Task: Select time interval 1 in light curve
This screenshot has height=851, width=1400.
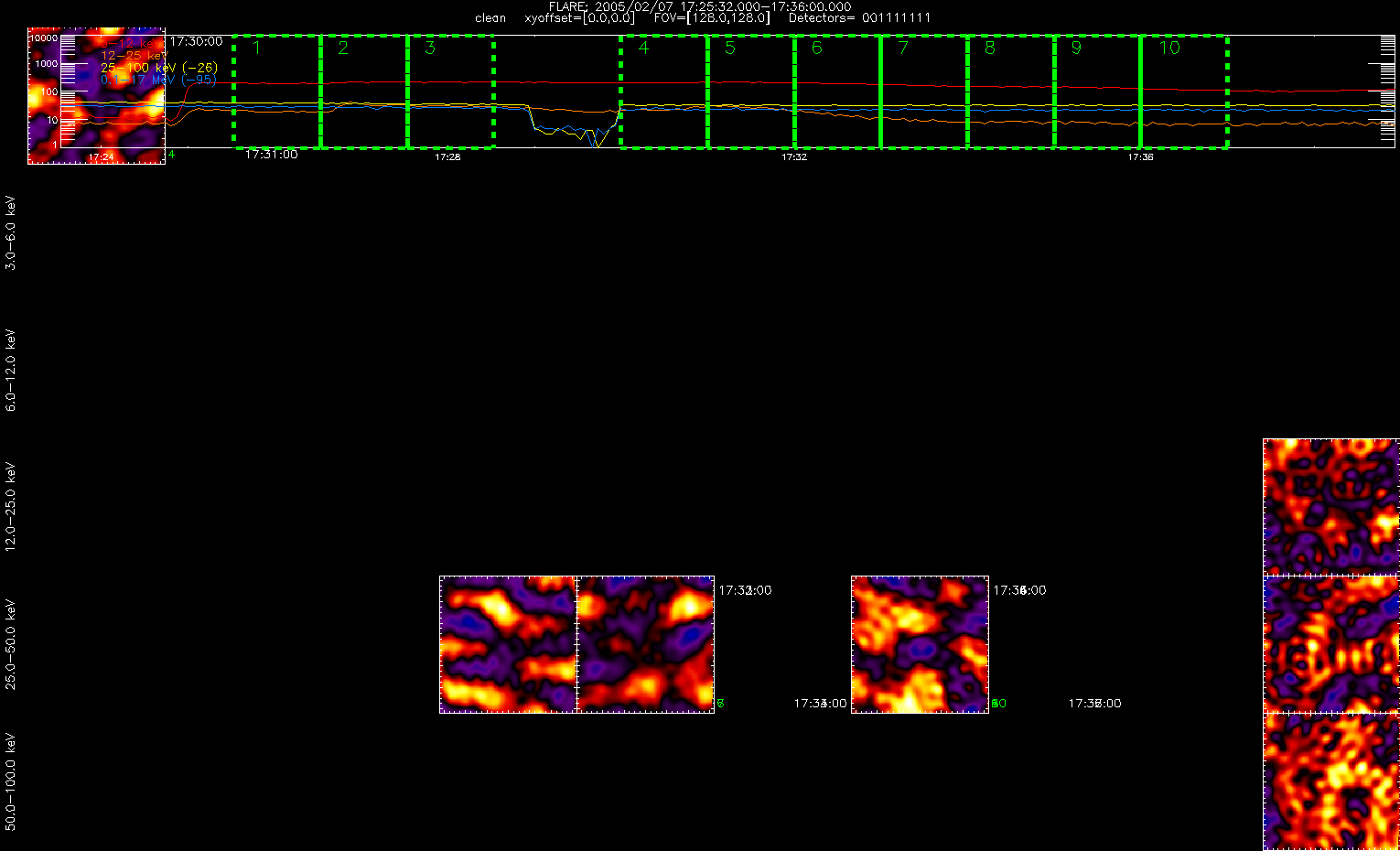Action: click(277, 92)
